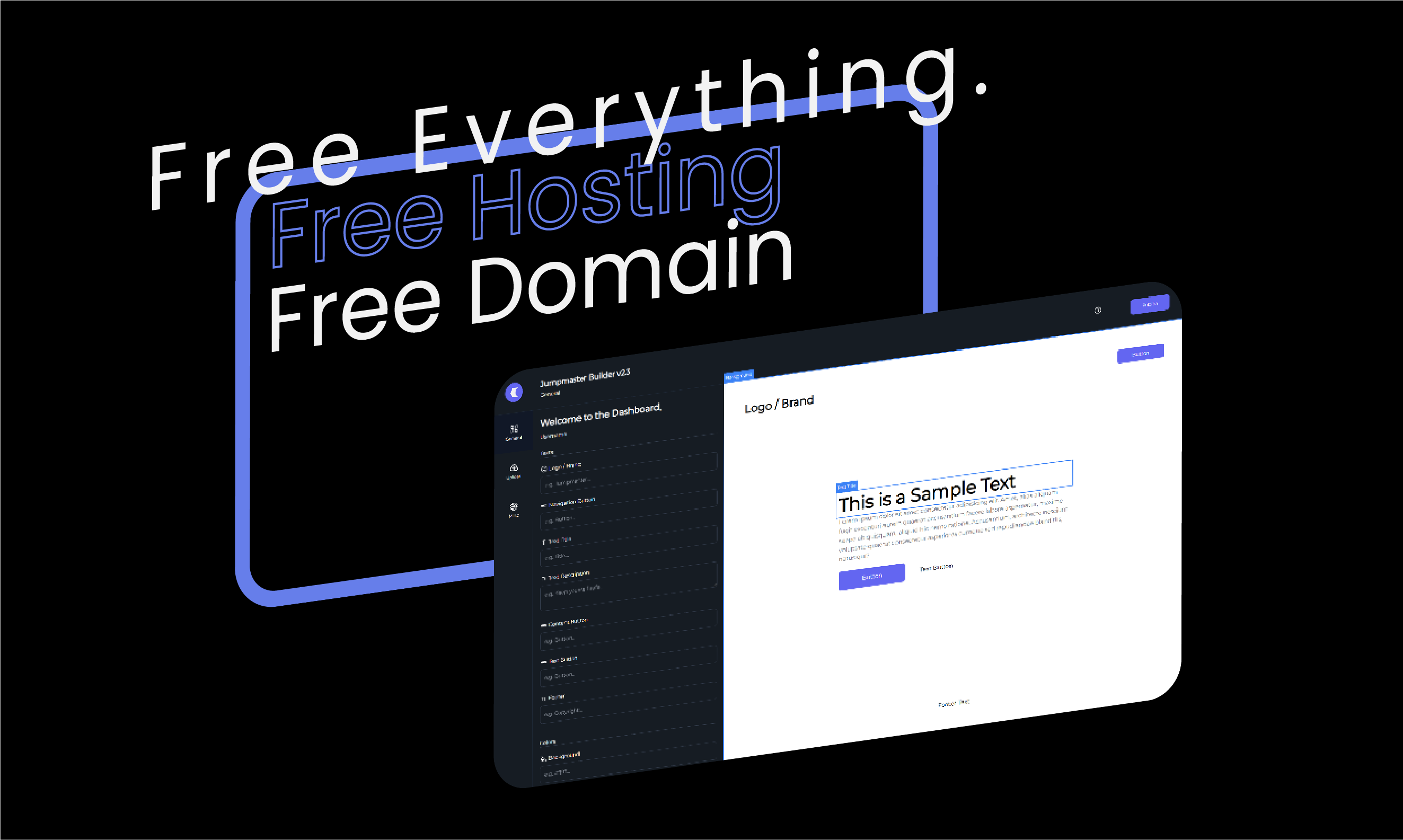This screenshot has height=840, width=1403.
Task: Click the Jumpmaster moon logo icon
Action: coord(514,392)
